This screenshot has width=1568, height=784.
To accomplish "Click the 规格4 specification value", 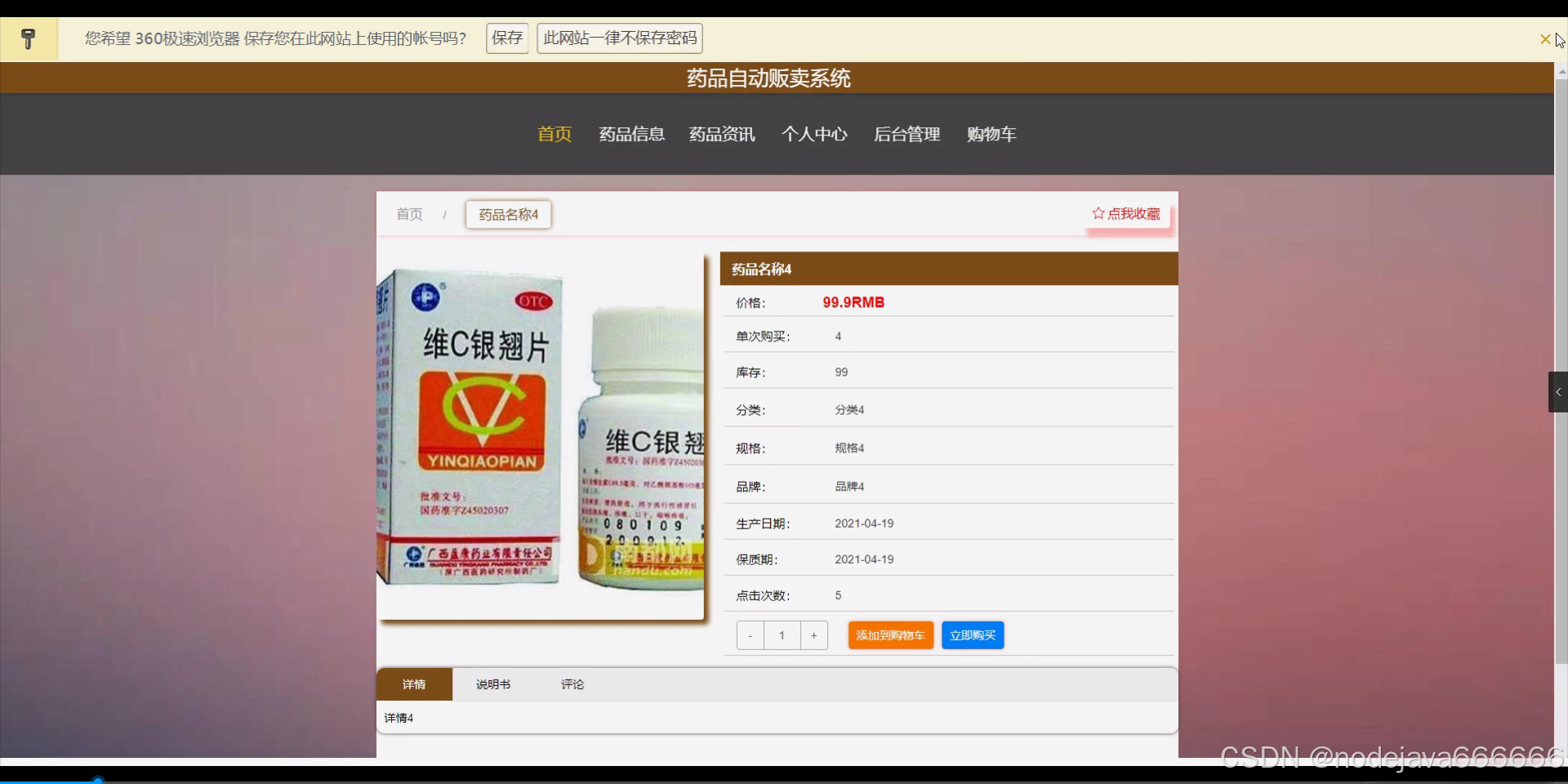I will (x=849, y=448).
